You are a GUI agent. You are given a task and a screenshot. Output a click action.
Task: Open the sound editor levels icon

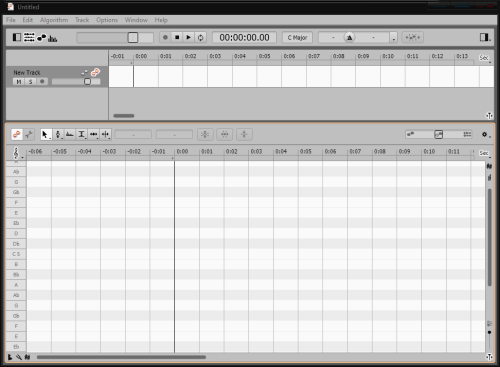click(53, 38)
